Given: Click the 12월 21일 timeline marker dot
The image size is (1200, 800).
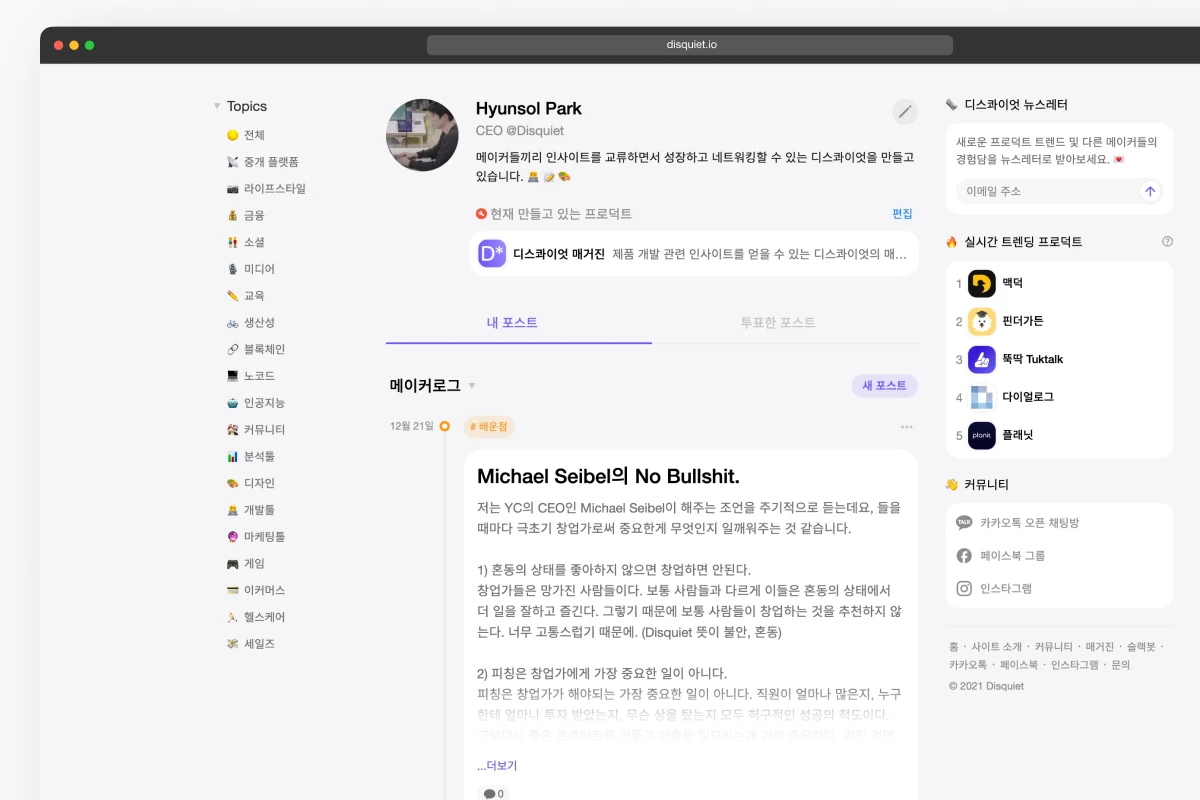Looking at the screenshot, I should [x=445, y=427].
